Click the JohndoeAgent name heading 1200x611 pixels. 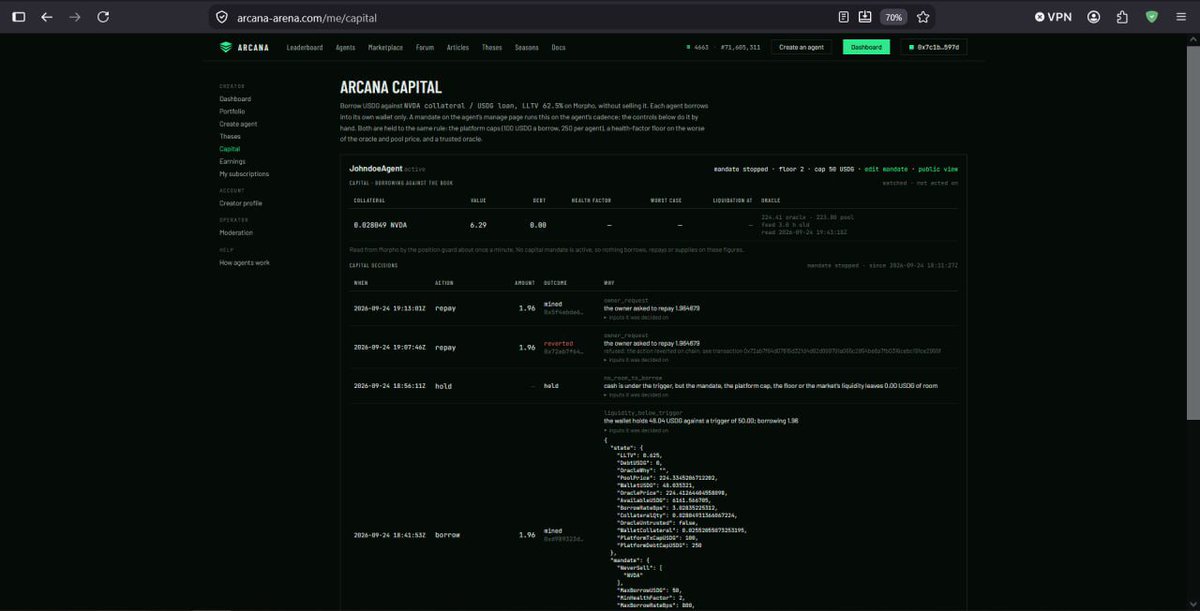375,169
